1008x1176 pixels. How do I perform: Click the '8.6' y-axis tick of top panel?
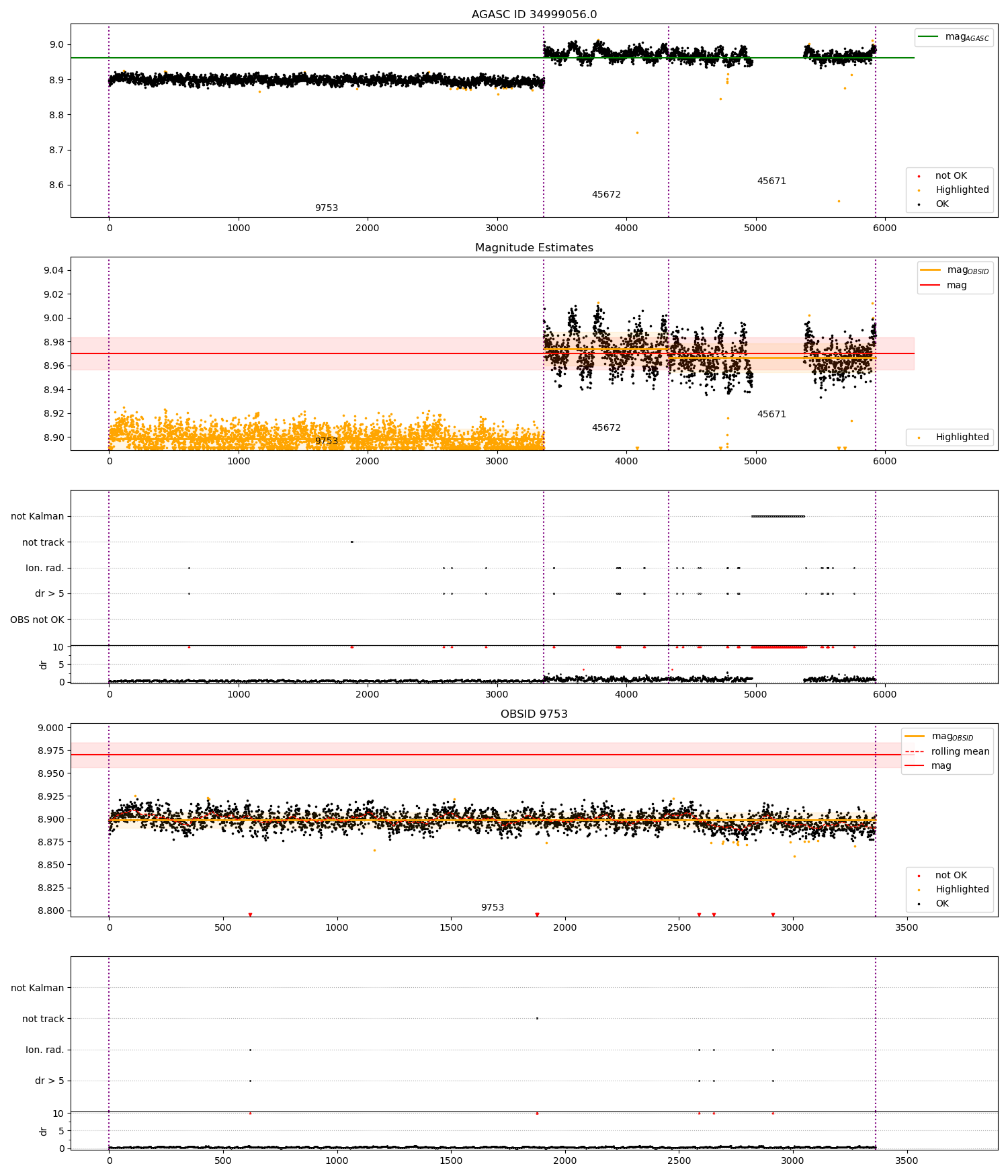56,185
